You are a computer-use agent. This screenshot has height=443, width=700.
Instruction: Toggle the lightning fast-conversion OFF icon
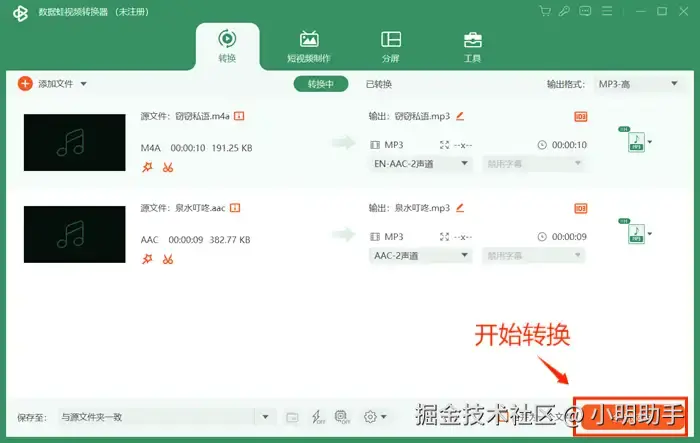tap(318, 417)
